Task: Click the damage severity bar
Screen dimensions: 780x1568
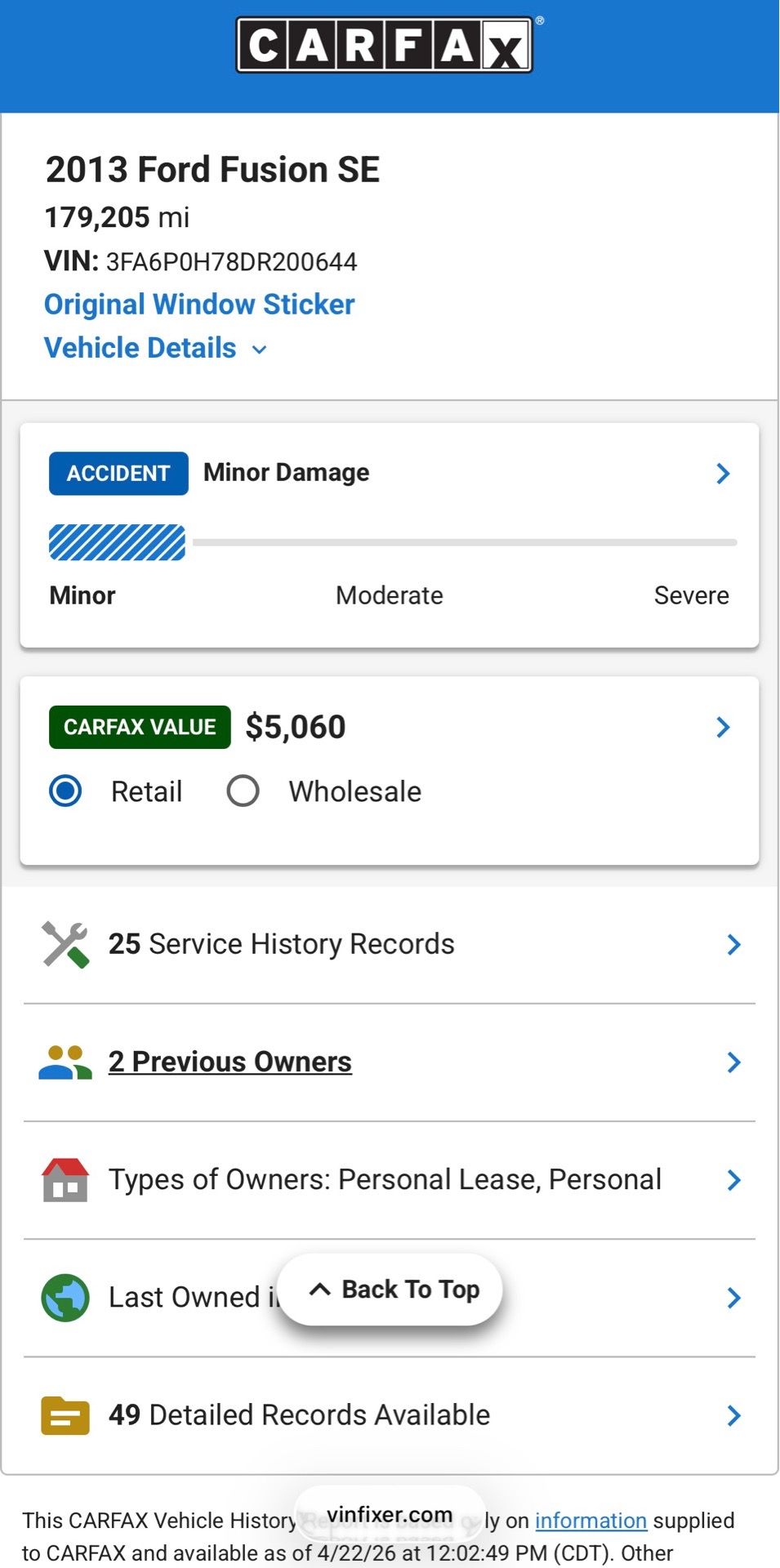Action: [x=393, y=542]
